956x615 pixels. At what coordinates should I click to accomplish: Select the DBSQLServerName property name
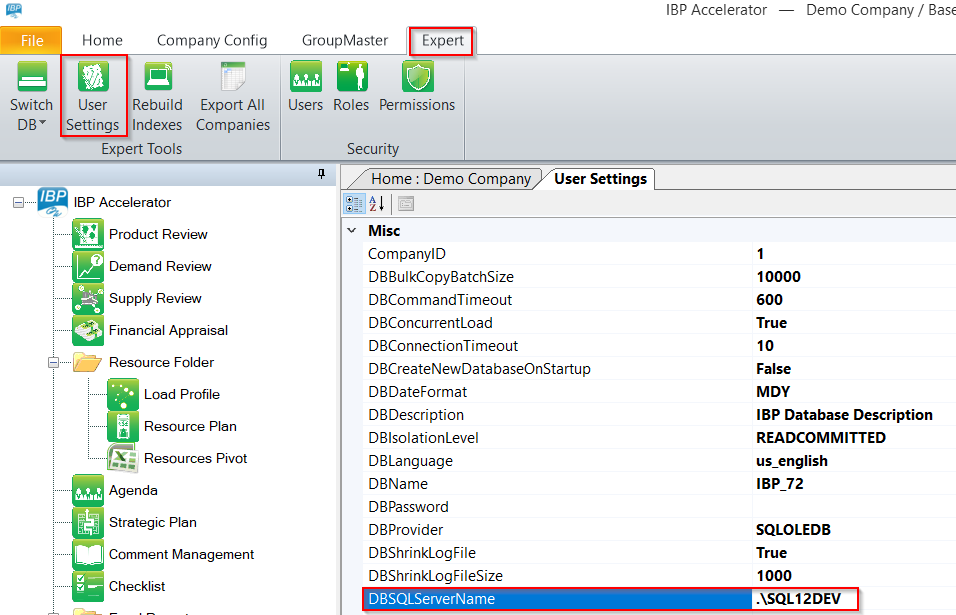click(x=432, y=599)
